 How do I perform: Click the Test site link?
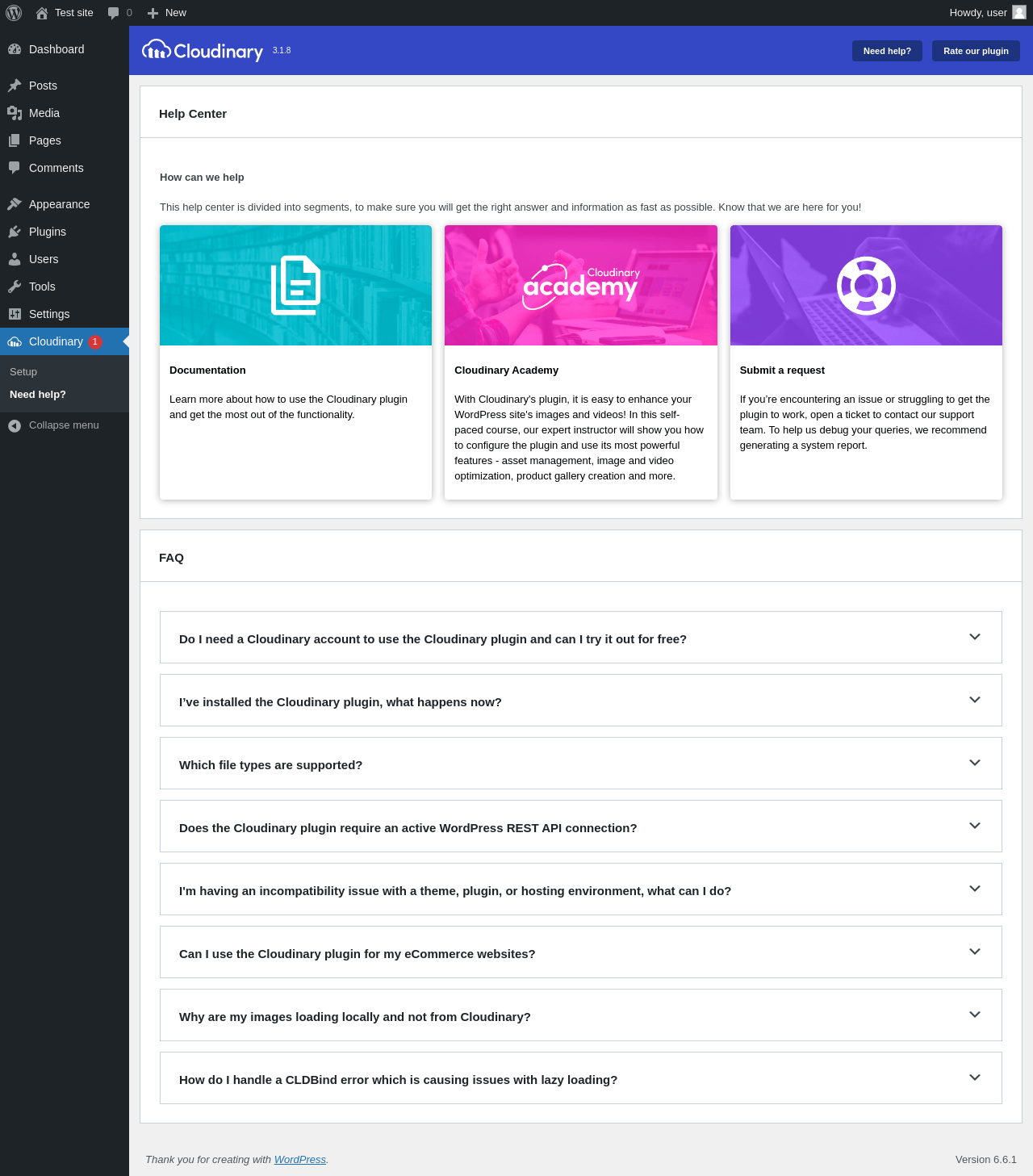tap(74, 13)
